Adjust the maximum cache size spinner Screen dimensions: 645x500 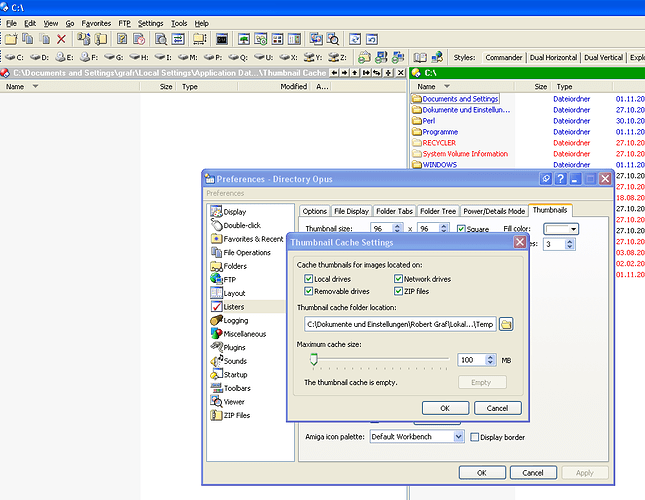click(x=490, y=360)
